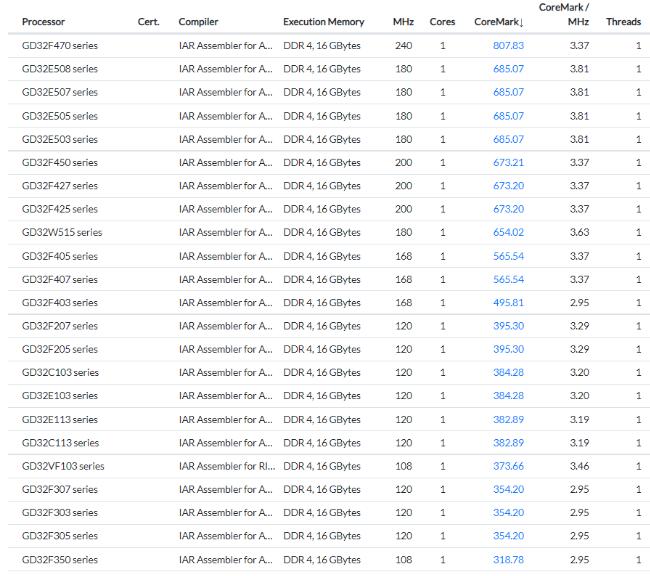This screenshot has height=576, width=650.
Task: Select the GD32F303 series processor cell
Action: (60, 513)
